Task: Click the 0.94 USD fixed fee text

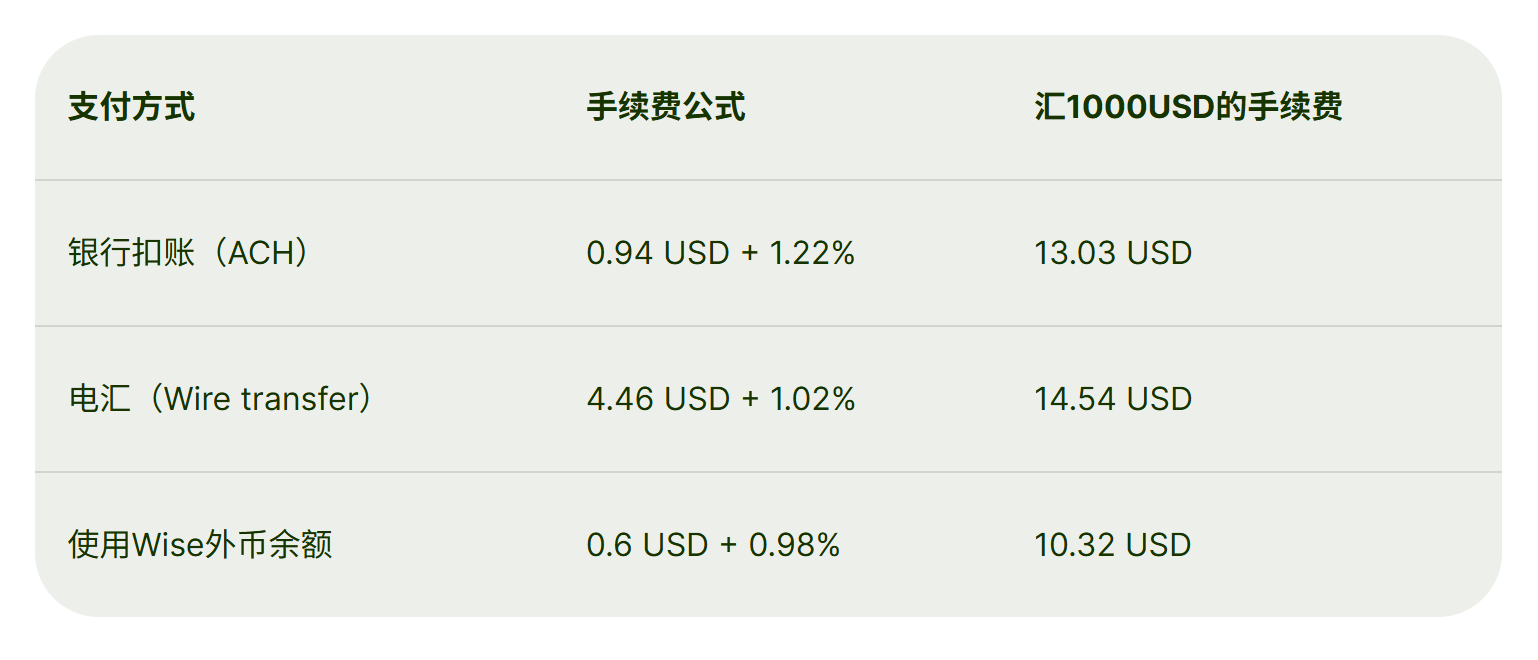Action: (658, 253)
